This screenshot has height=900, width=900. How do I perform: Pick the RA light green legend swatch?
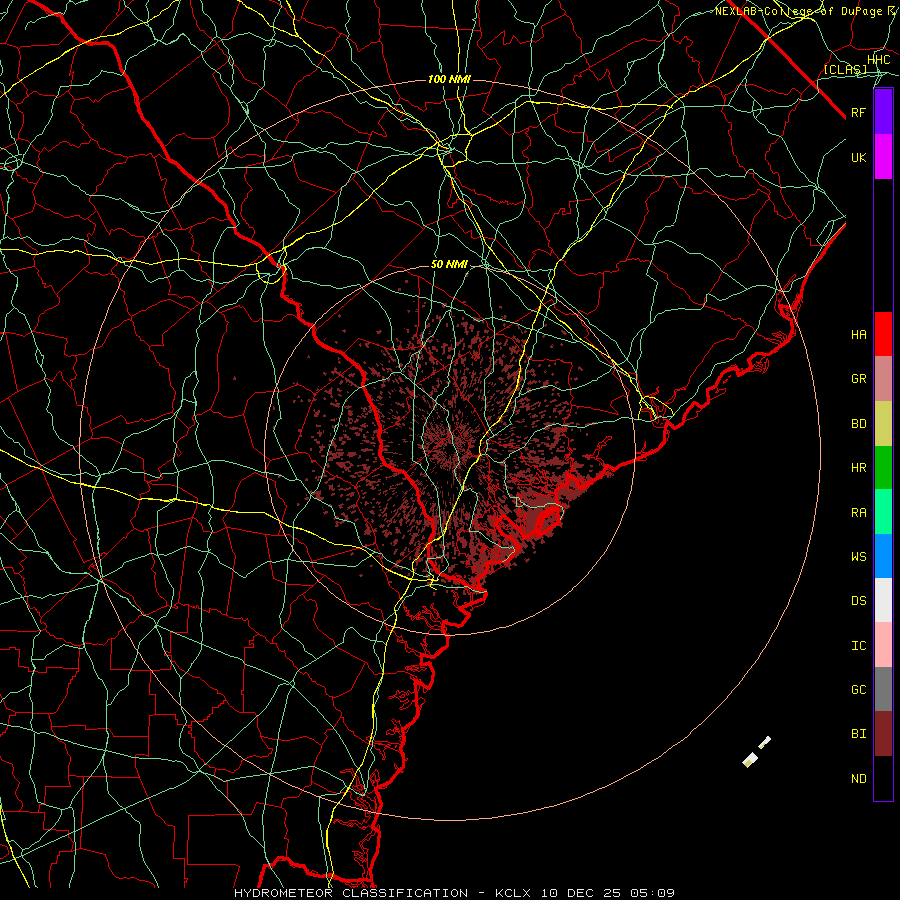(x=883, y=512)
